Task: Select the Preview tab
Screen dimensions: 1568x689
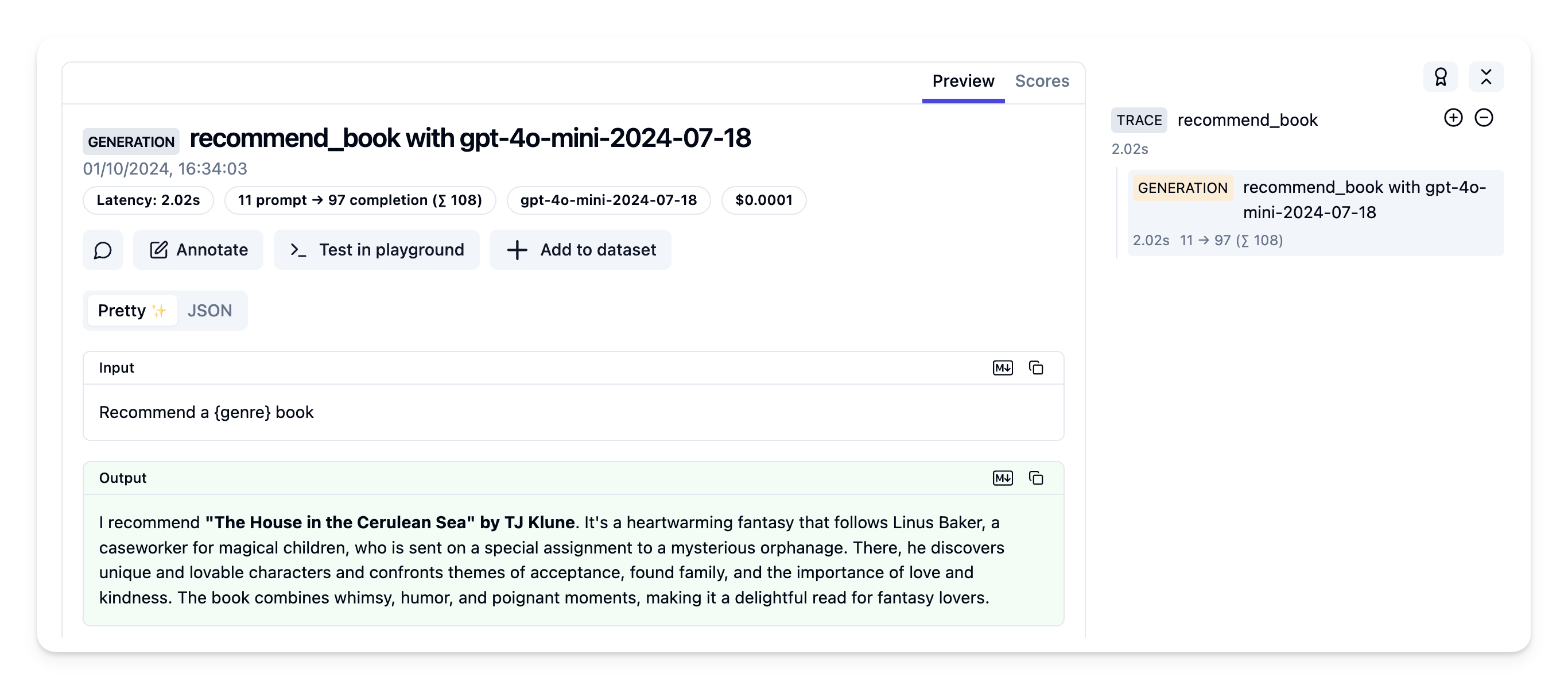Action: [963, 81]
